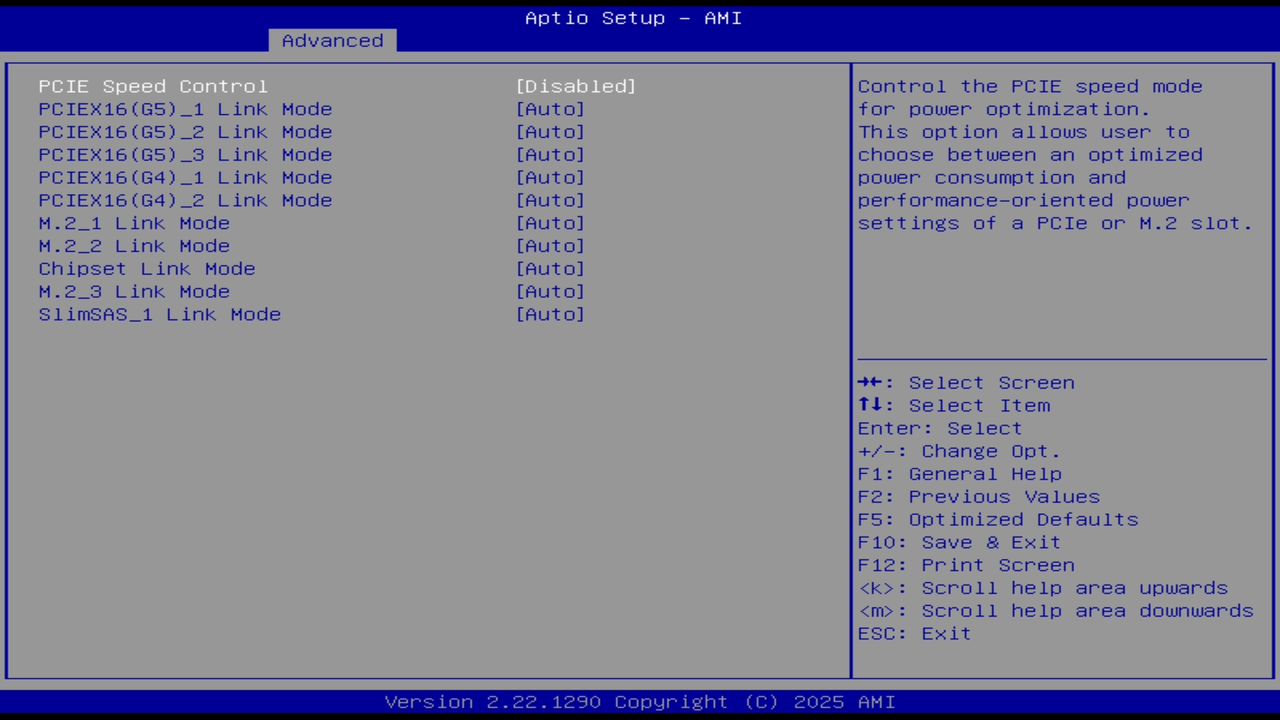This screenshot has height=720, width=1280.
Task: Open SlimSAS_1 Link Mode options
Action: tap(160, 314)
